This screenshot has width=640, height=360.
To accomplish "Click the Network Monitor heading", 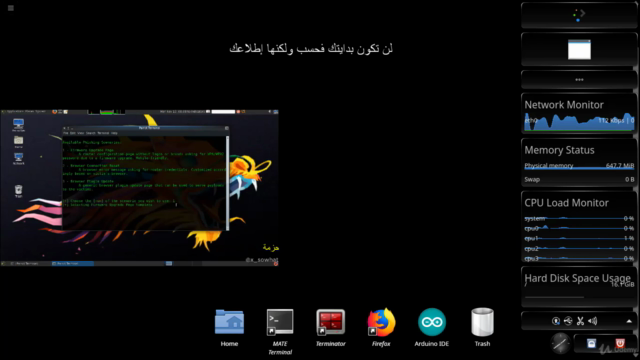I will pos(564,105).
